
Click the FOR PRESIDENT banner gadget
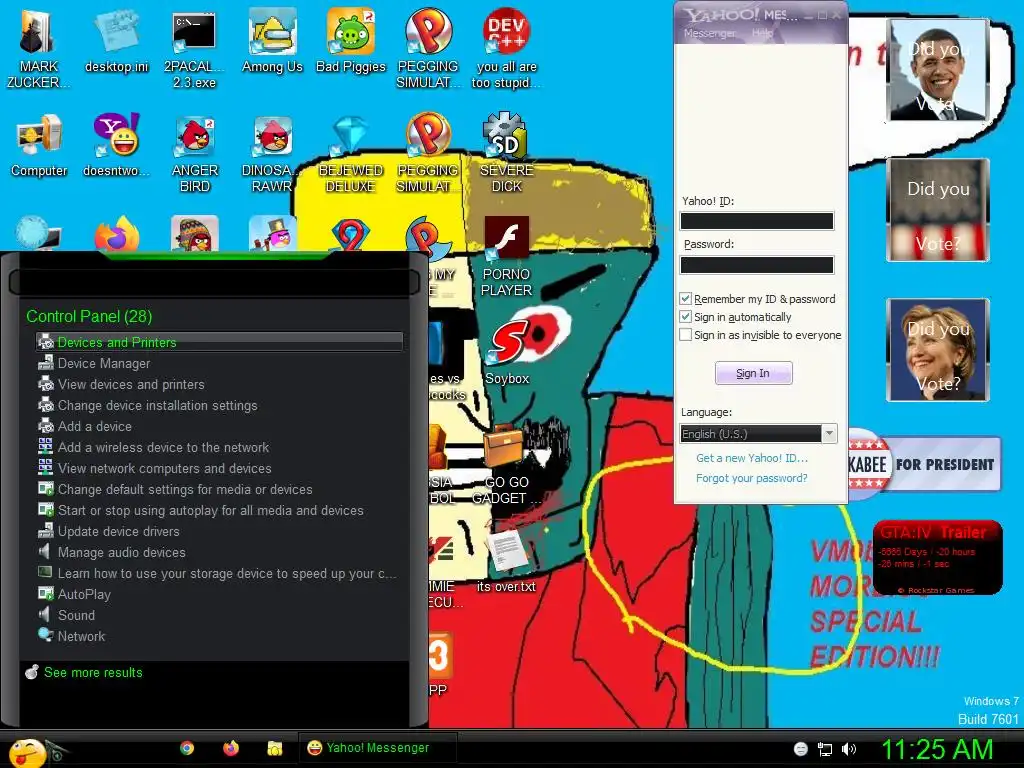click(924, 464)
